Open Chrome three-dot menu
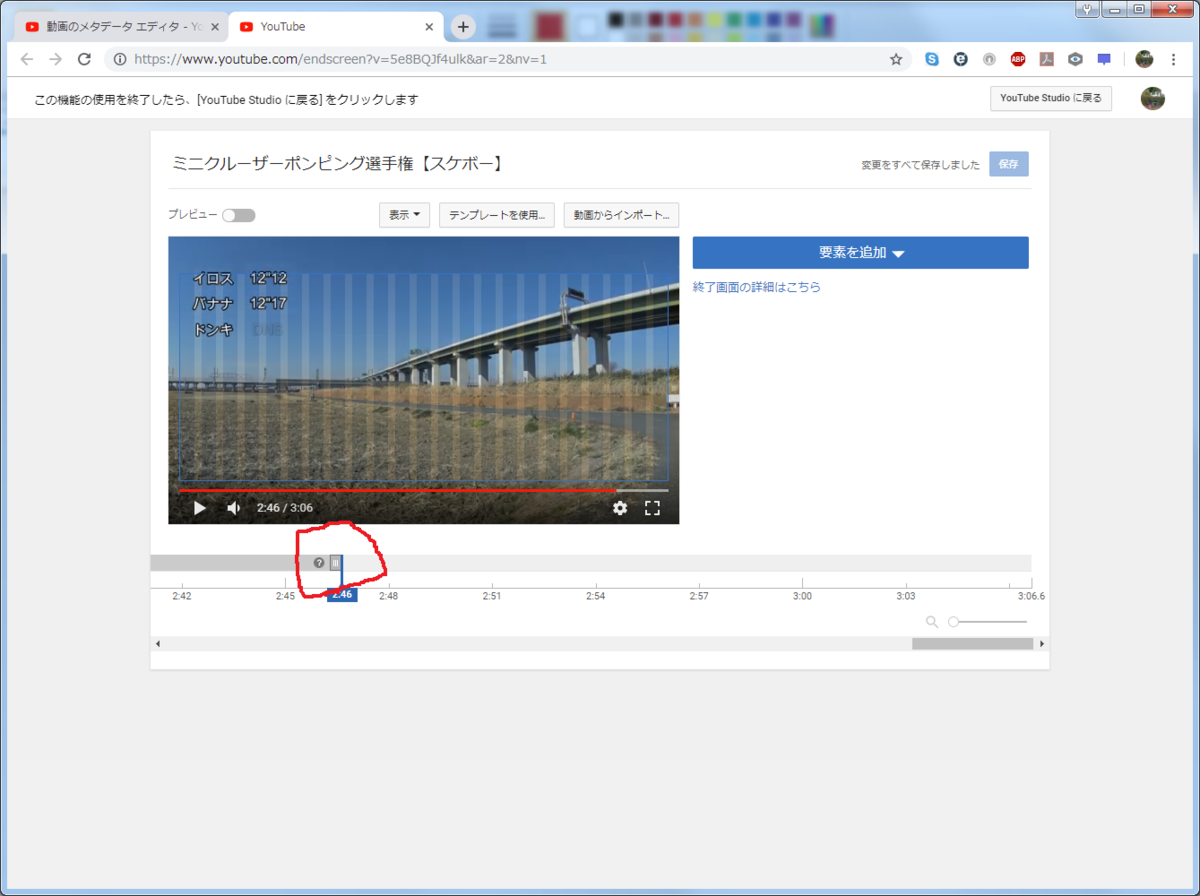 click(1173, 59)
